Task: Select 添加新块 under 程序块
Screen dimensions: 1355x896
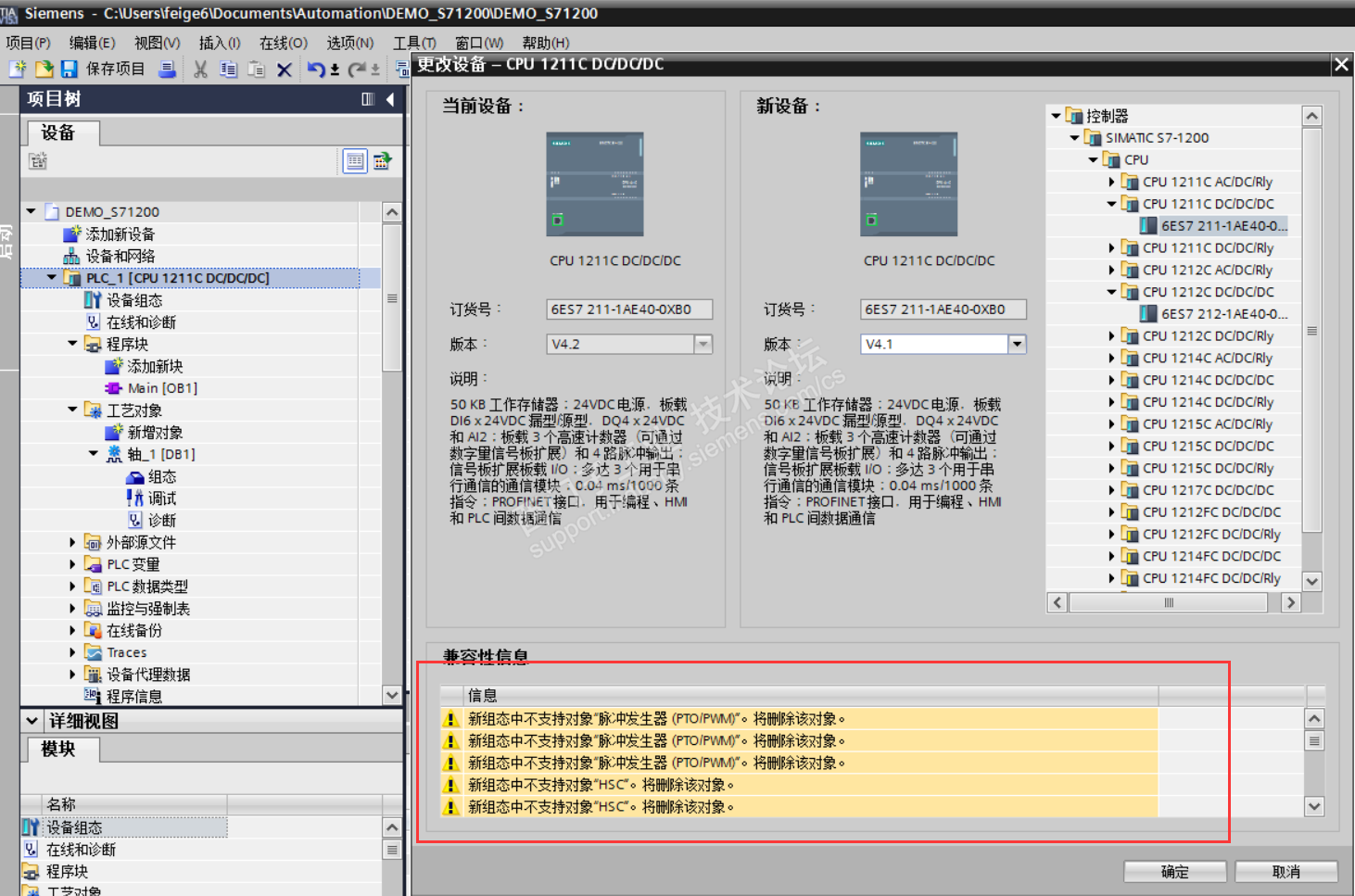Action: point(155,367)
